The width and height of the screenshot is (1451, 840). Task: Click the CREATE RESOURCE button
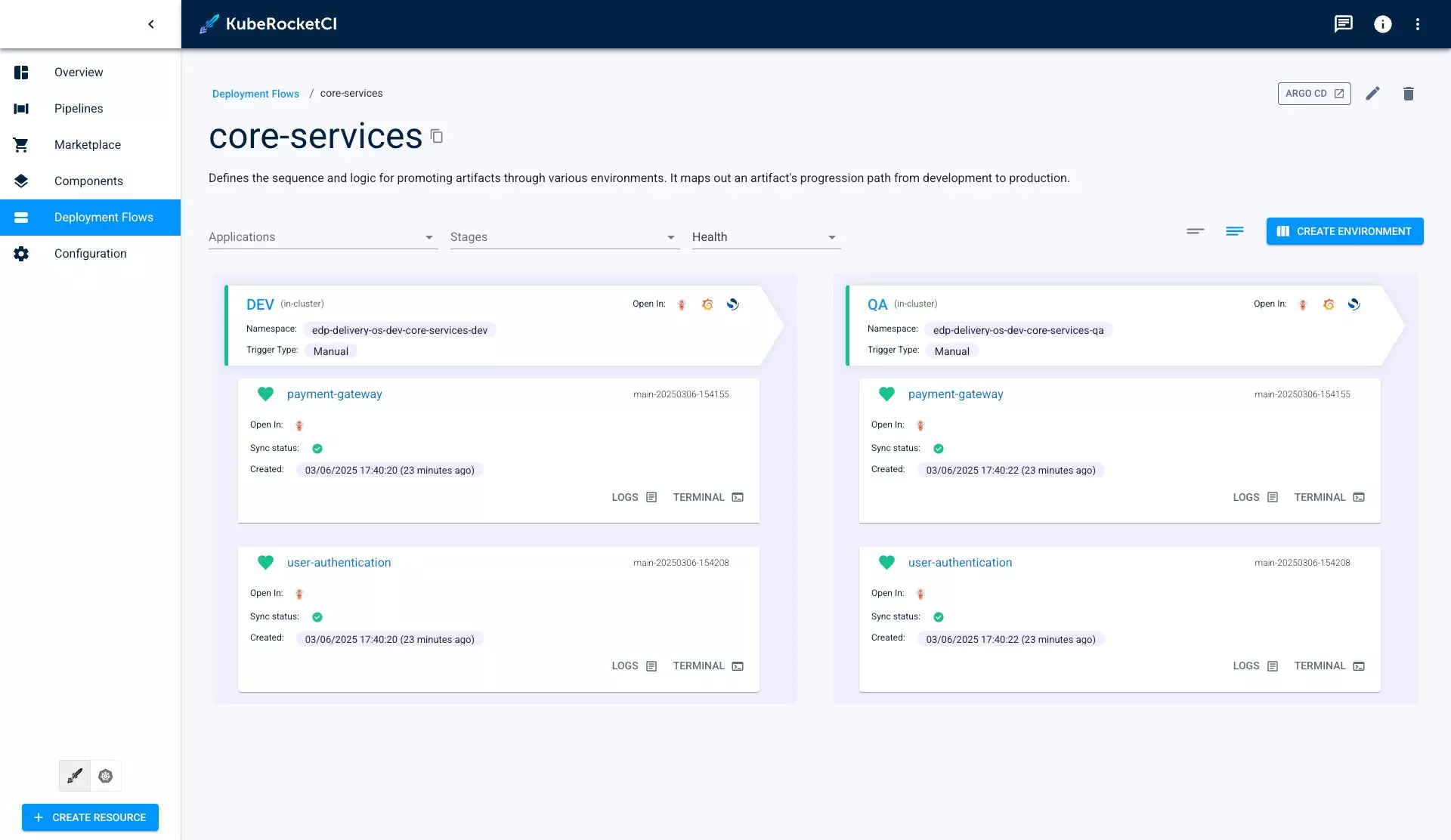[90, 817]
